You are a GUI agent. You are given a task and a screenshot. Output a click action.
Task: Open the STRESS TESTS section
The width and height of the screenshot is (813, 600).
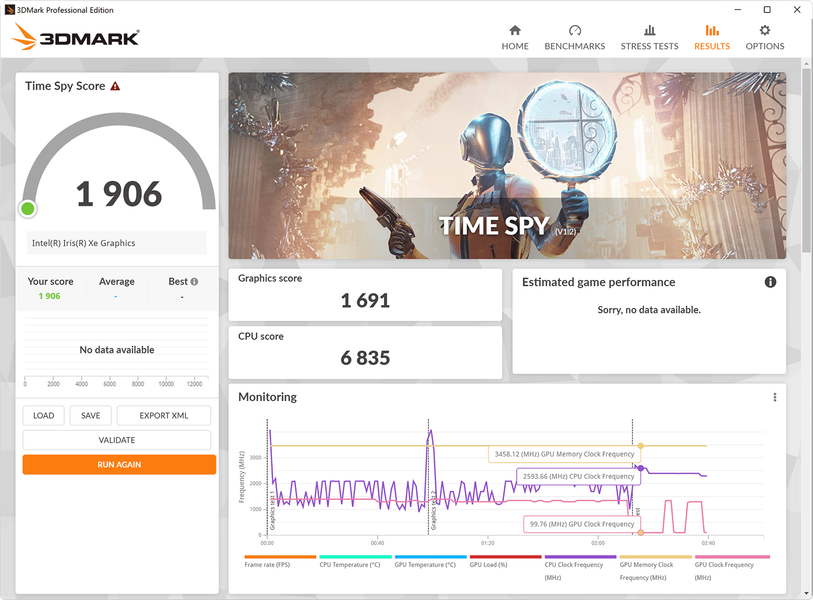(x=649, y=37)
